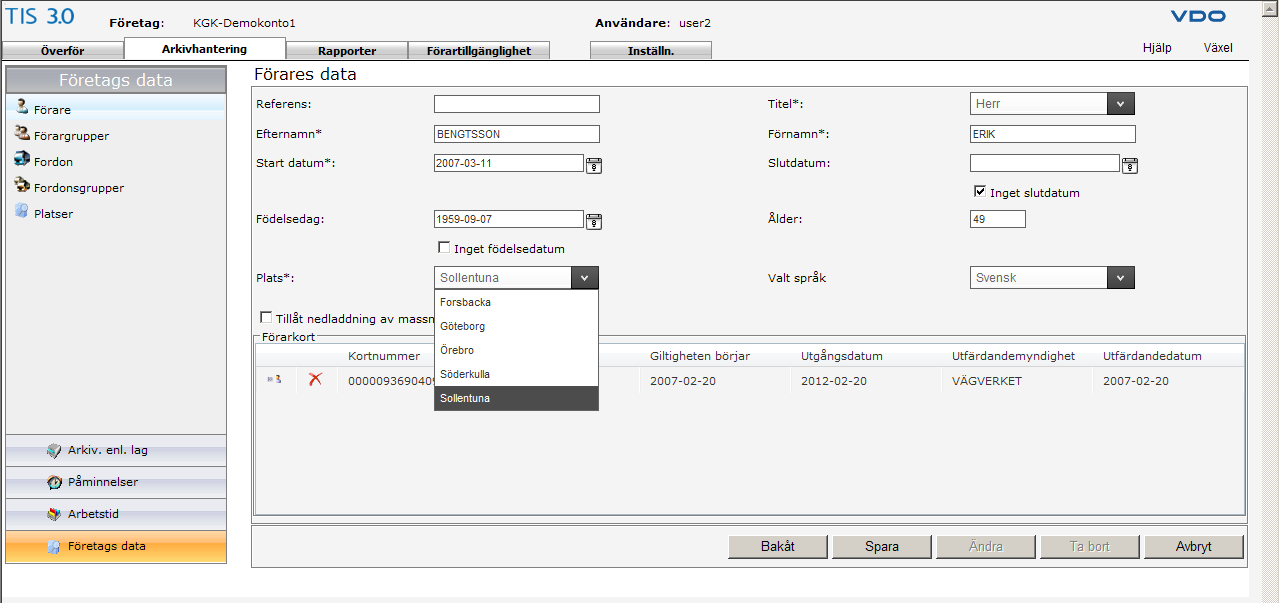Click the Påminnelser clock icon
The height and width of the screenshot is (603, 1279).
[x=54, y=482]
